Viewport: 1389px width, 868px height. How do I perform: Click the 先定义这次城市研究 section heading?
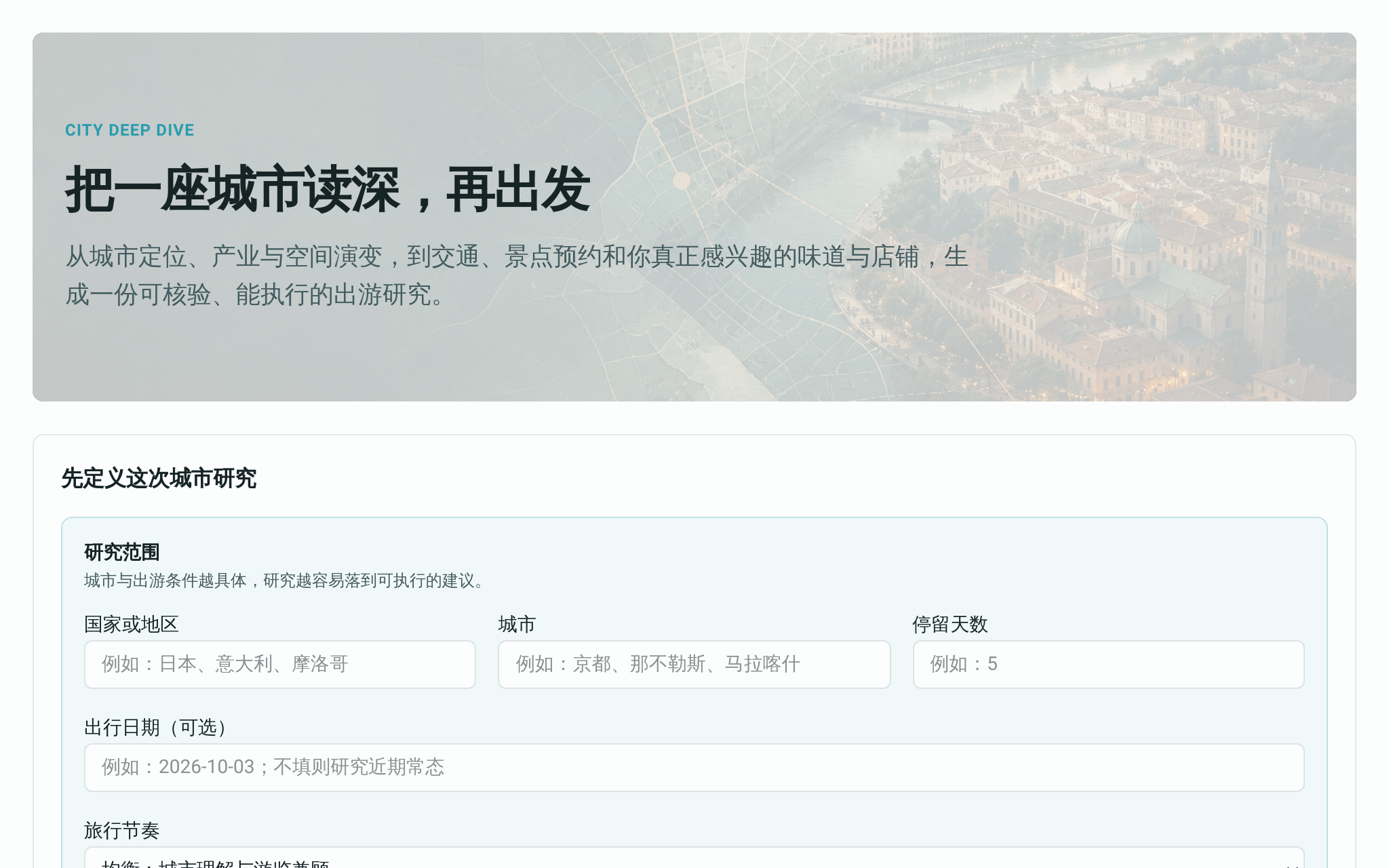pyautogui.click(x=159, y=479)
